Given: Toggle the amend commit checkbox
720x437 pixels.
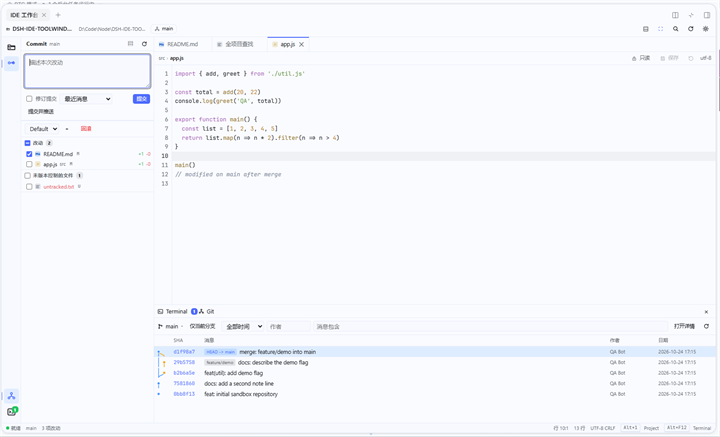Looking at the screenshot, I should (29, 99).
